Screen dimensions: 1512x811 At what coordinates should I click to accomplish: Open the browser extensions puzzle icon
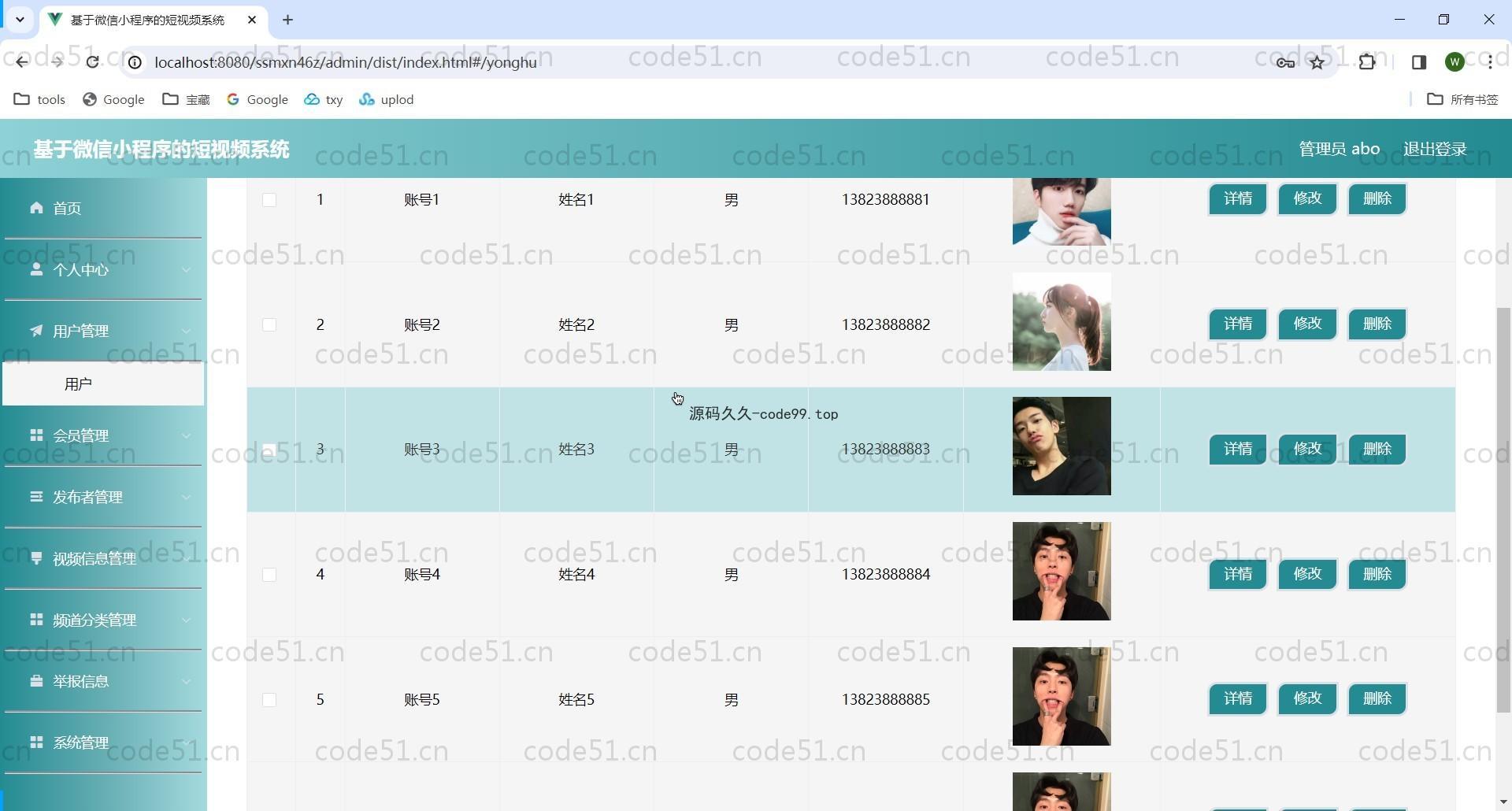1367,62
